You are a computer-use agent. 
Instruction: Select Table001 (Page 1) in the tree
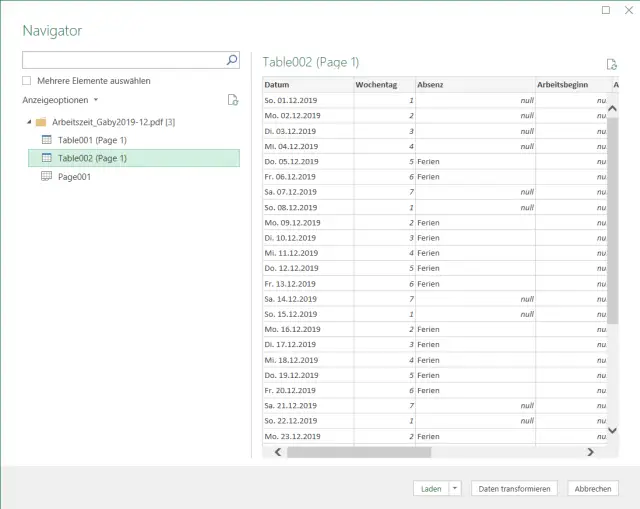[92, 140]
